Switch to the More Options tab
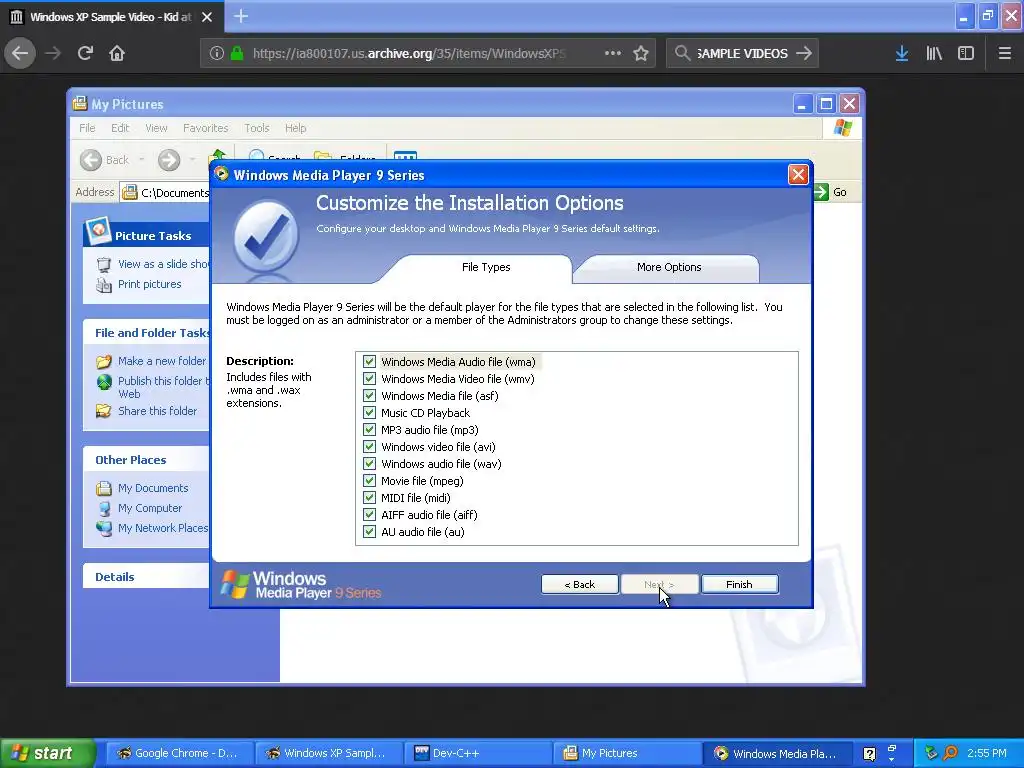The height and width of the screenshot is (768, 1024). click(x=669, y=267)
